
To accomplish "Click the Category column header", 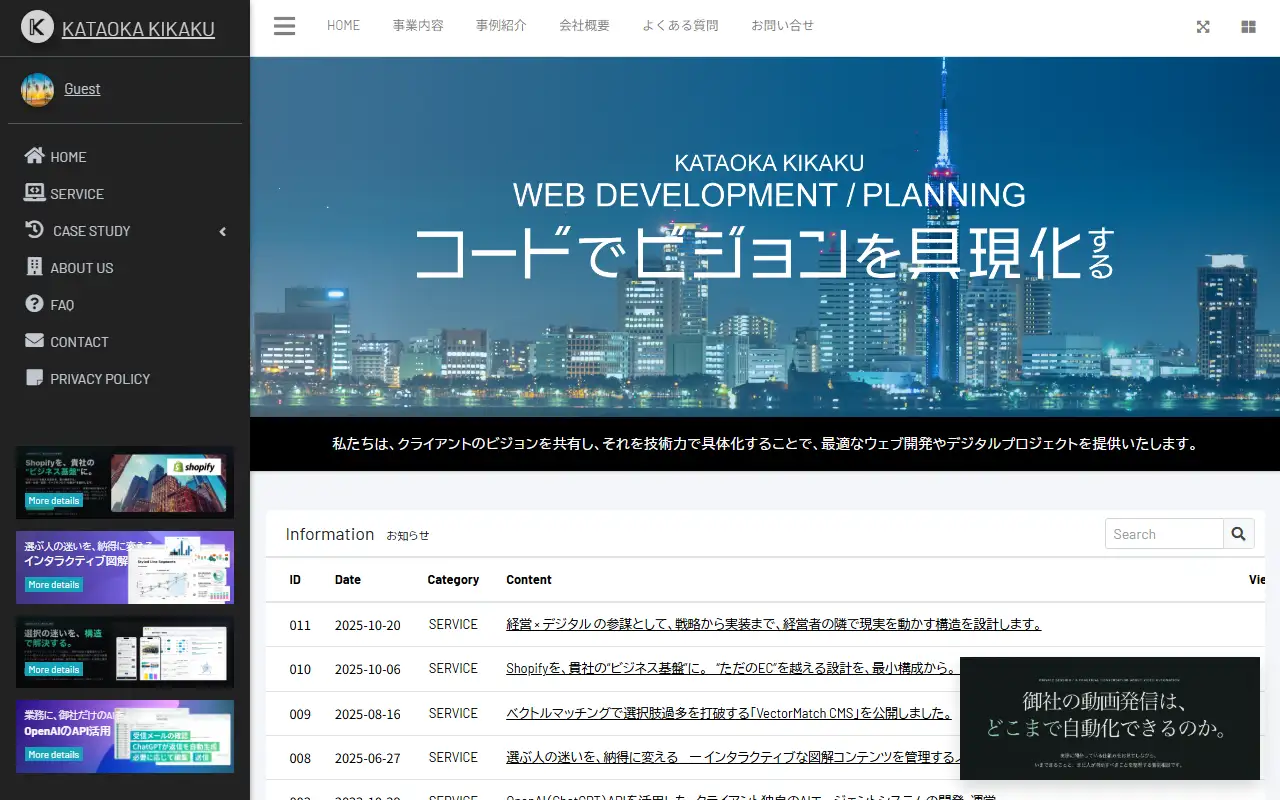I will pyautogui.click(x=453, y=580).
